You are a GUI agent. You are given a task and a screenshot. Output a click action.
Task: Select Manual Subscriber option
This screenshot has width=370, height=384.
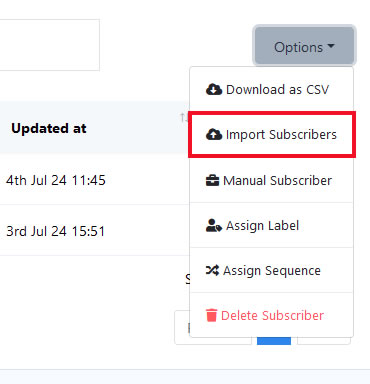[x=272, y=180]
